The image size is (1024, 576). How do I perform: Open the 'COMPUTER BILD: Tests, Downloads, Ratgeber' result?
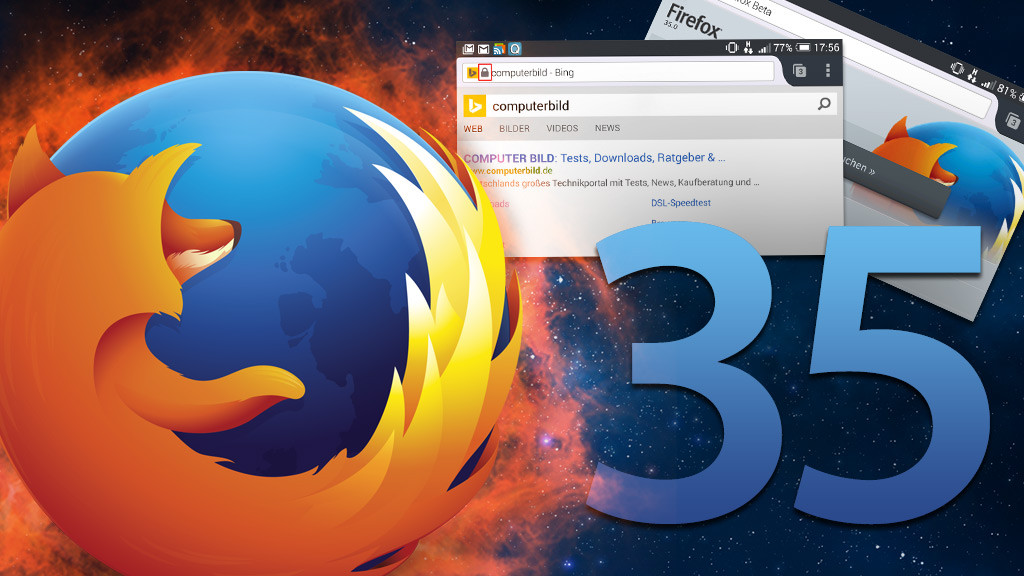594,158
